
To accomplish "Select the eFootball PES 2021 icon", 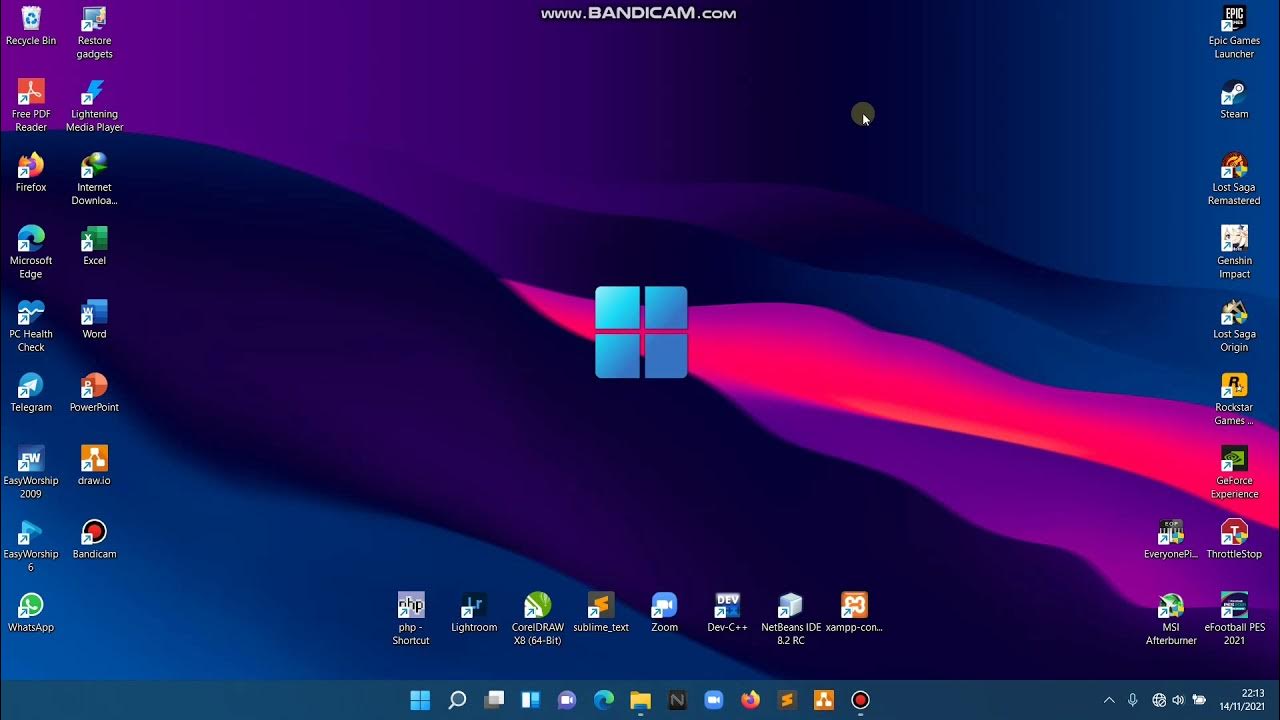I will pos(1234,618).
